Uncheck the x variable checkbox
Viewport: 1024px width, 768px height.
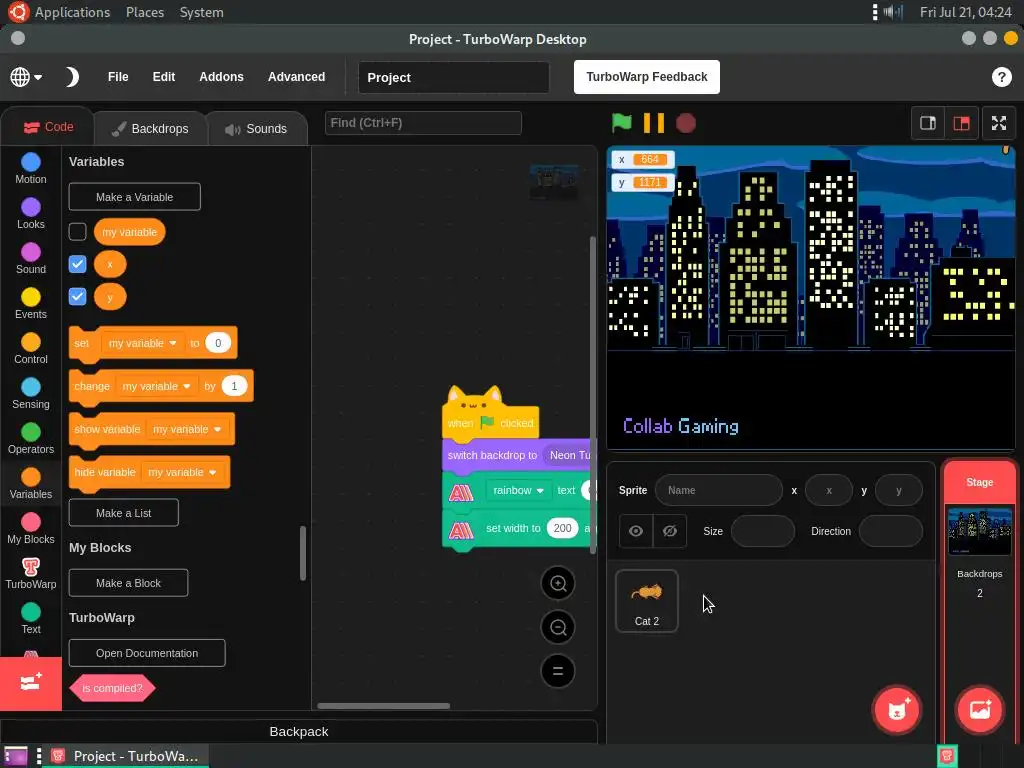click(x=77, y=264)
